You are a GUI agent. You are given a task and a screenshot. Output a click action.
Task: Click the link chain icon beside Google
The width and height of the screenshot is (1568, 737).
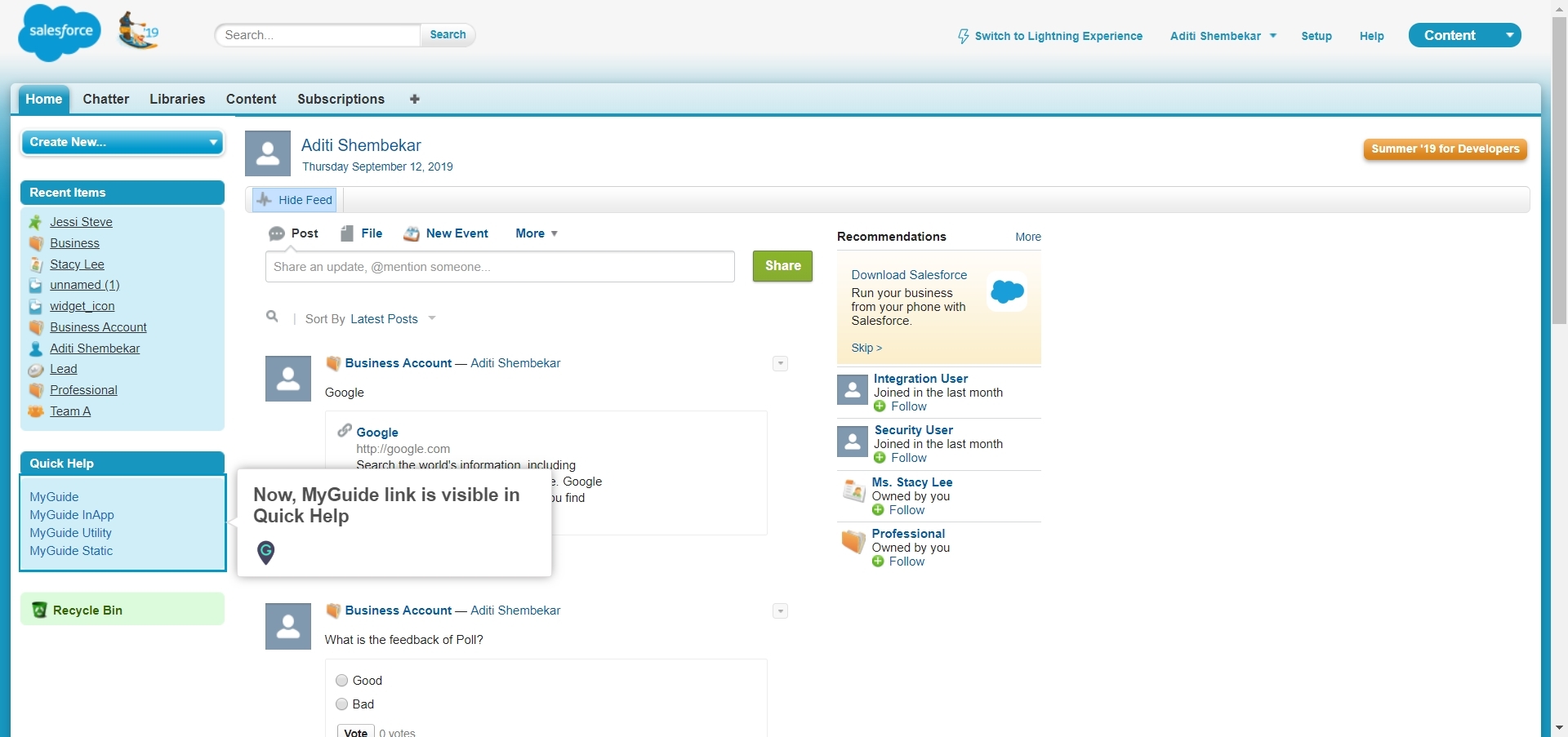(x=345, y=430)
